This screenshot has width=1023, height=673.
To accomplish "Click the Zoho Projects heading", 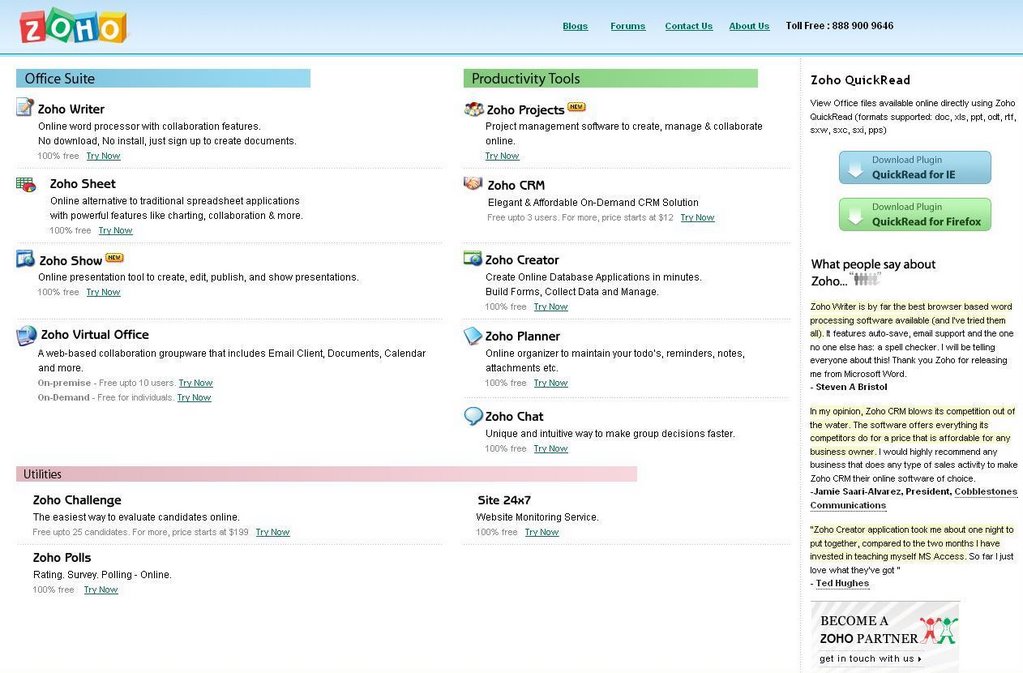I will click(525, 110).
